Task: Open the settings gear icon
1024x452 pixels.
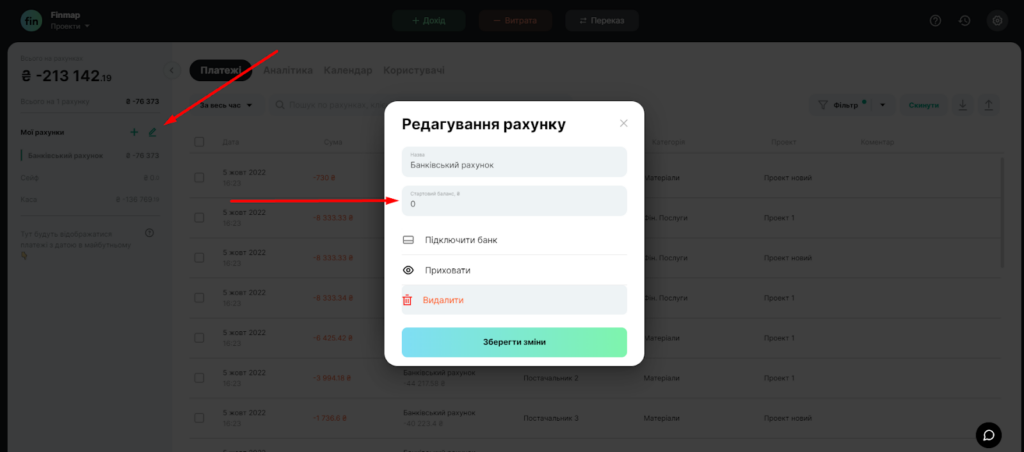Action: pos(997,20)
